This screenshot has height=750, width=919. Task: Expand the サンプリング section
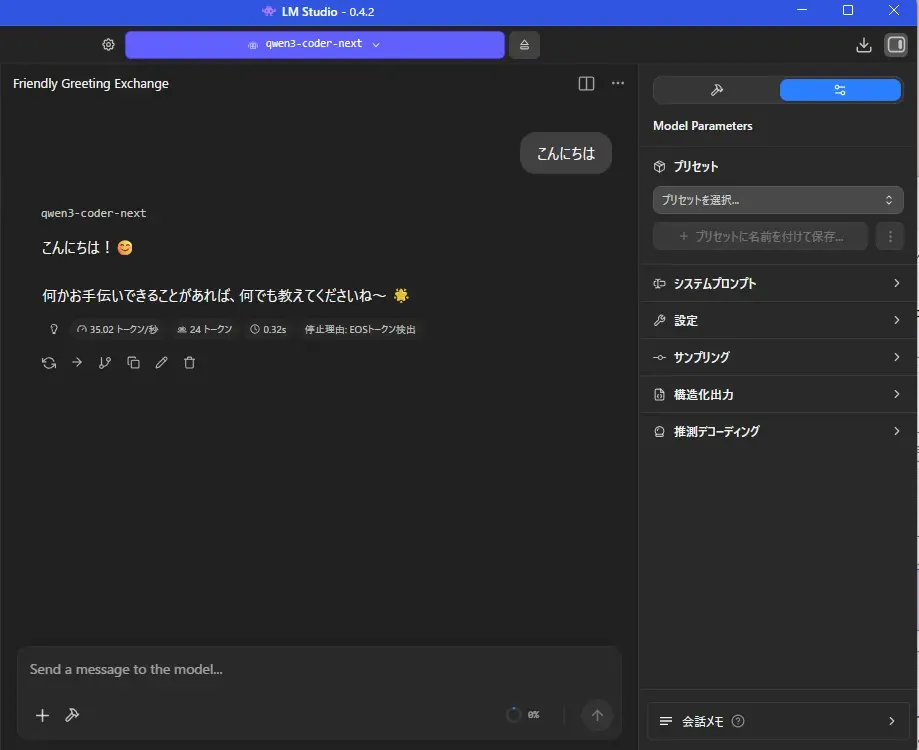[778, 357]
